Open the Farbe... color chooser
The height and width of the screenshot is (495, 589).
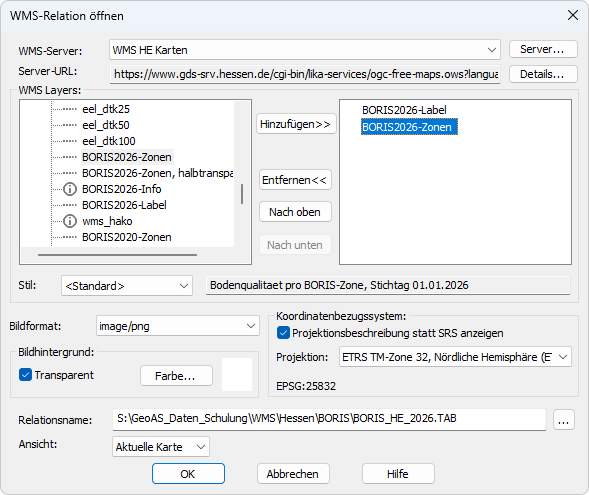coord(176,376)
